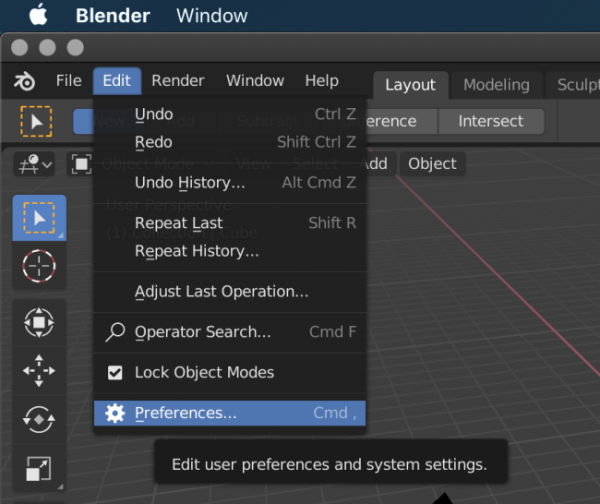Click the Object Mode icon in header
Image resolution: width=600 pixels, height=504 pixels.
[82, 164]
